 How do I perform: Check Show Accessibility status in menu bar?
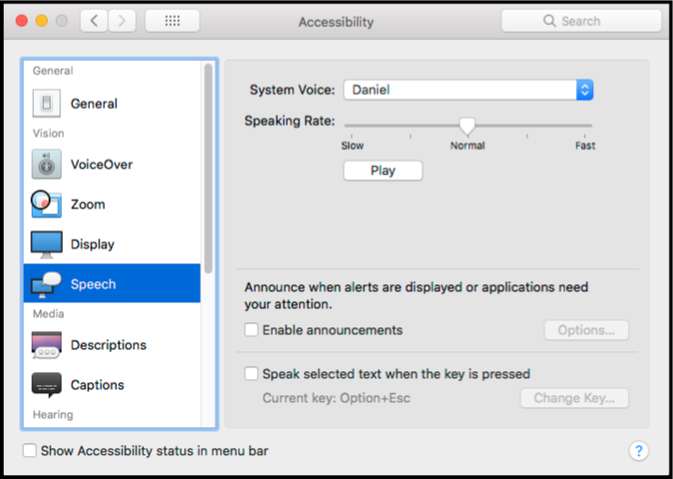(x=29, y=451)
